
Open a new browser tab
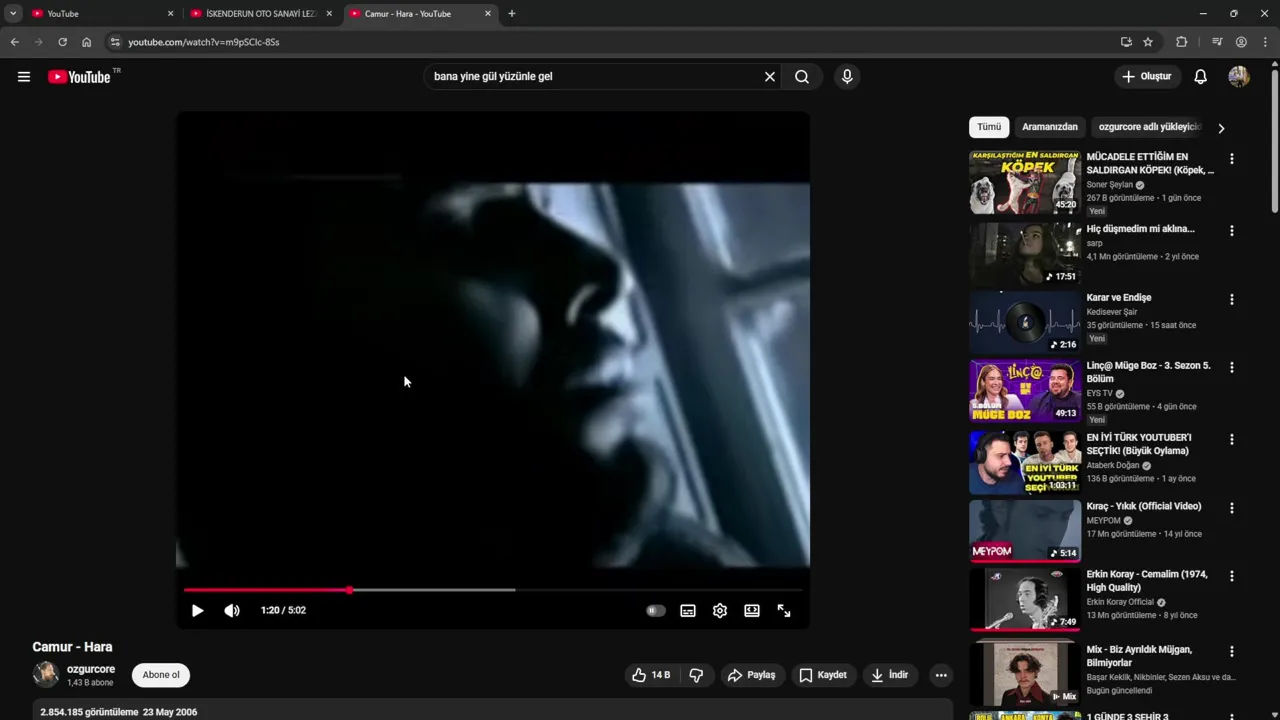(x=512, y=14)
